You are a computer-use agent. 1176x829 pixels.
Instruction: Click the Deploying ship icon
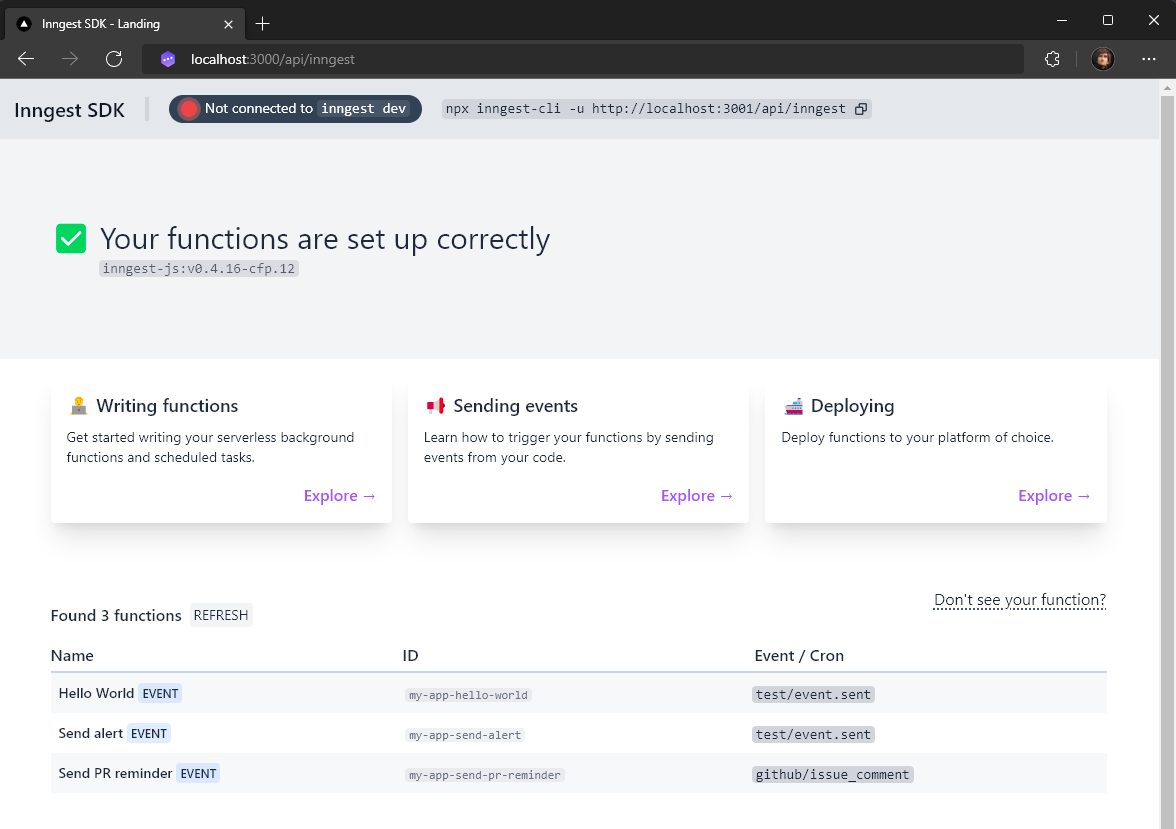(794, 406)
